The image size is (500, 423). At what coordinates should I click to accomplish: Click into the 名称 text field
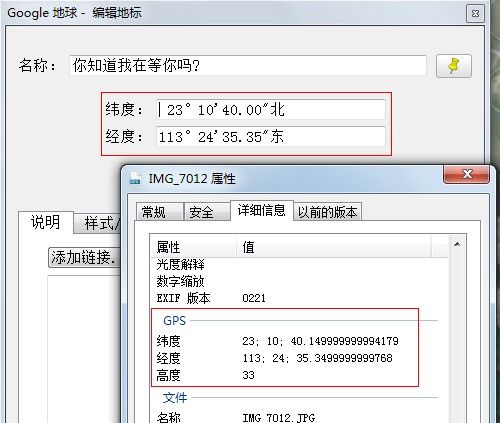pyautogui.click(x=248, y=65)
